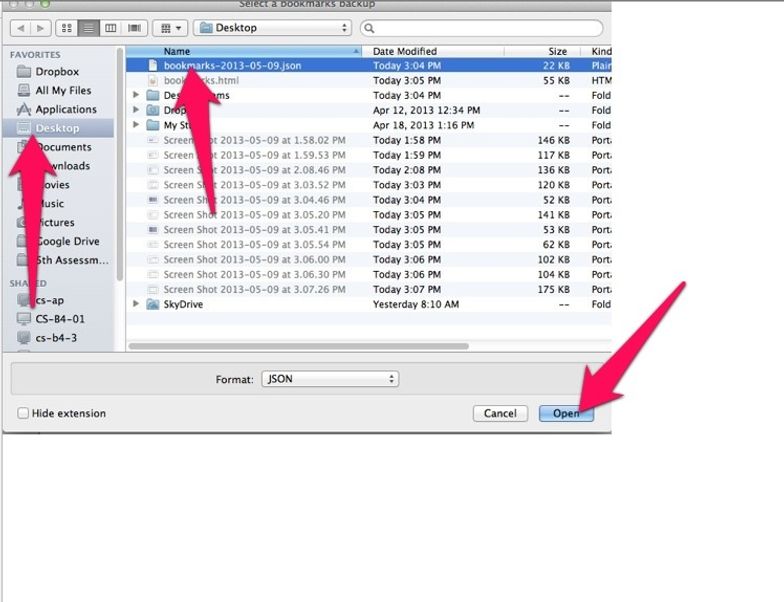Expand the SkyDrive folder disclosure triangle

coord(136,304)
